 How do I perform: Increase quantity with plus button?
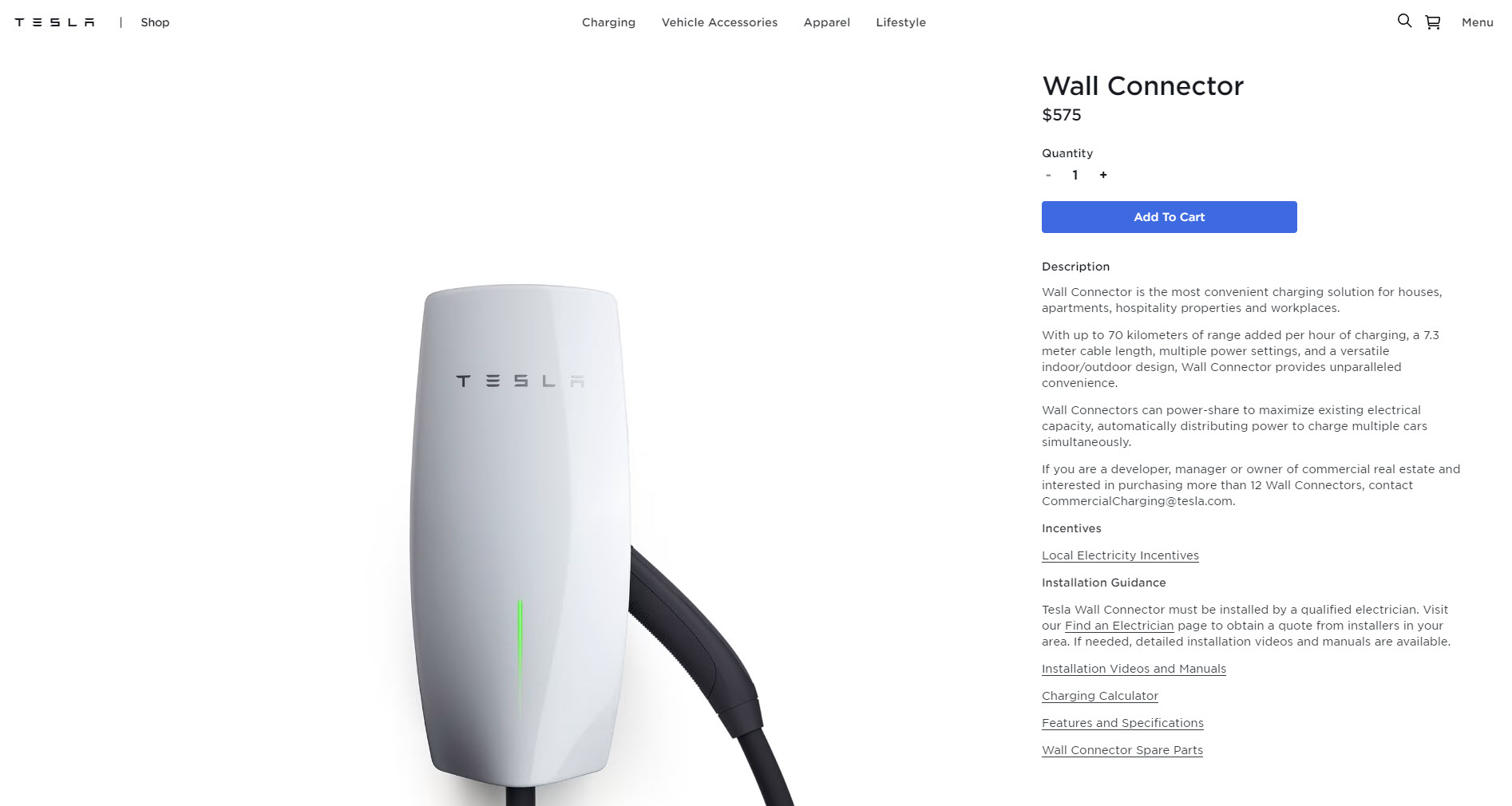click(x=1103, y=175)
